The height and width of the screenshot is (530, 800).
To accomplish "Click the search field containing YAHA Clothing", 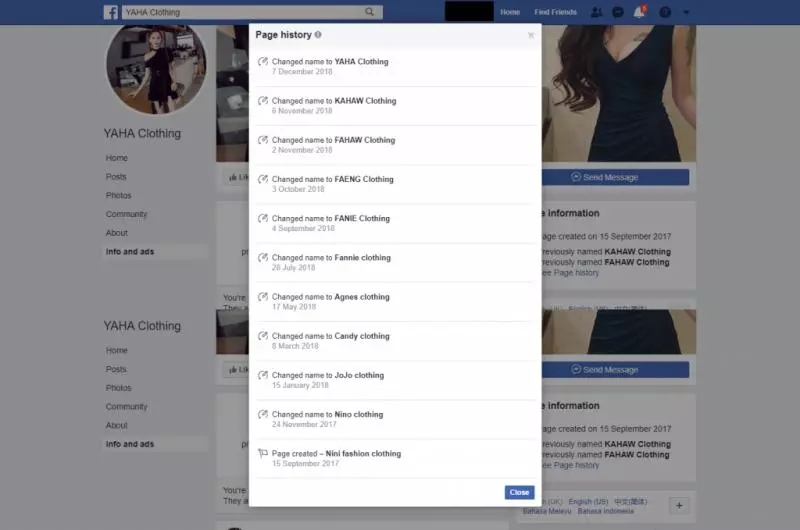I will 252,12.
